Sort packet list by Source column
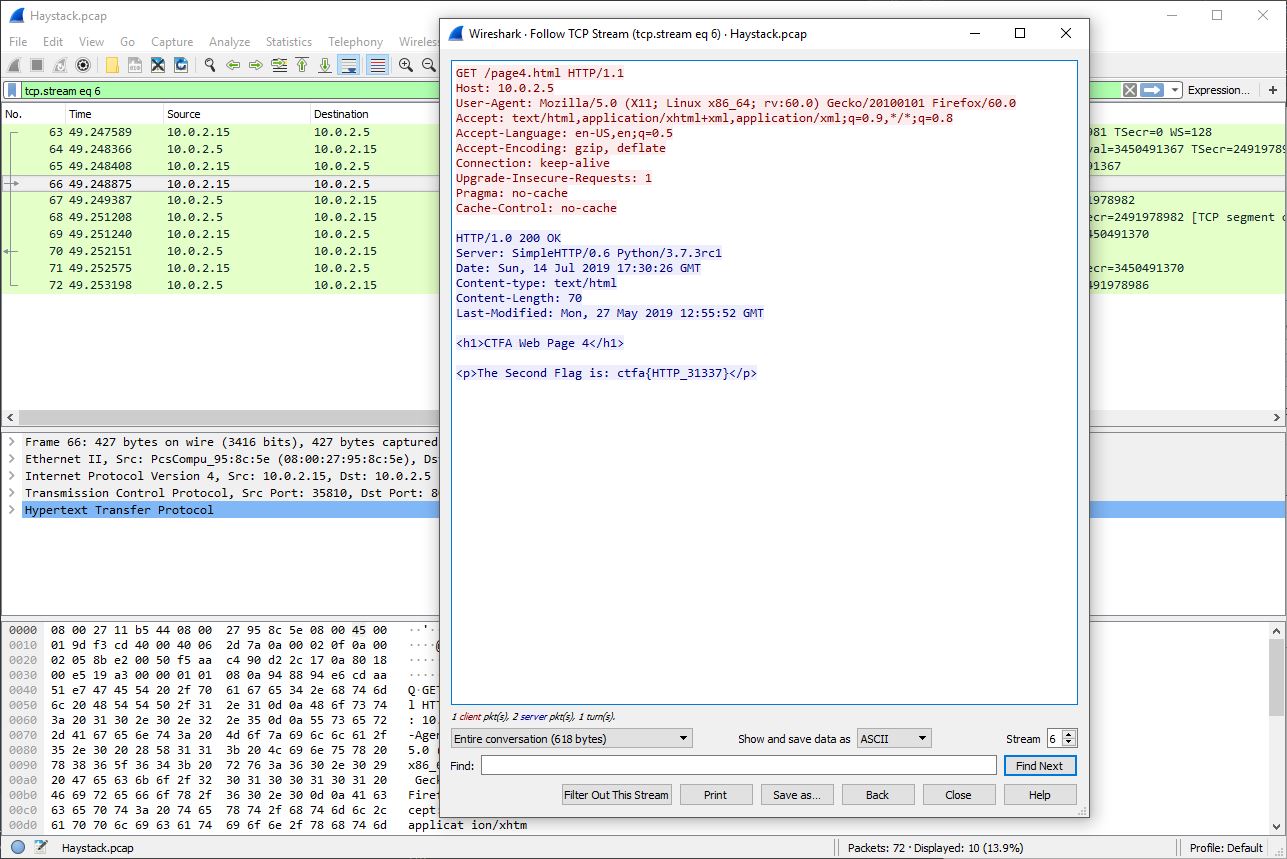1287x859 pixels. pyautogui.click(x=236, y=114)
